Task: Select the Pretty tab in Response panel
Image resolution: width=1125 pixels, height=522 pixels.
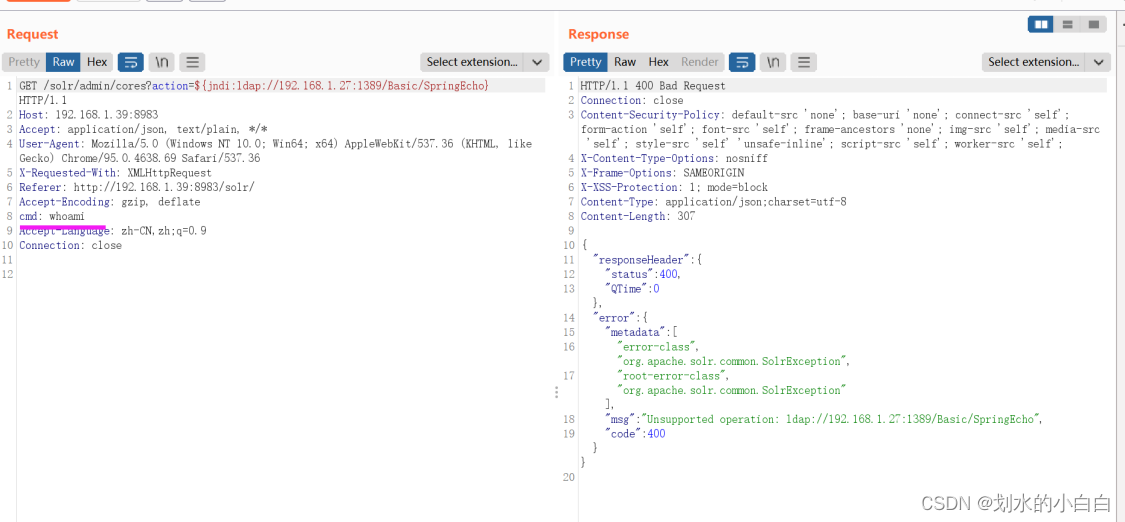Action: (x=585, y=62)
